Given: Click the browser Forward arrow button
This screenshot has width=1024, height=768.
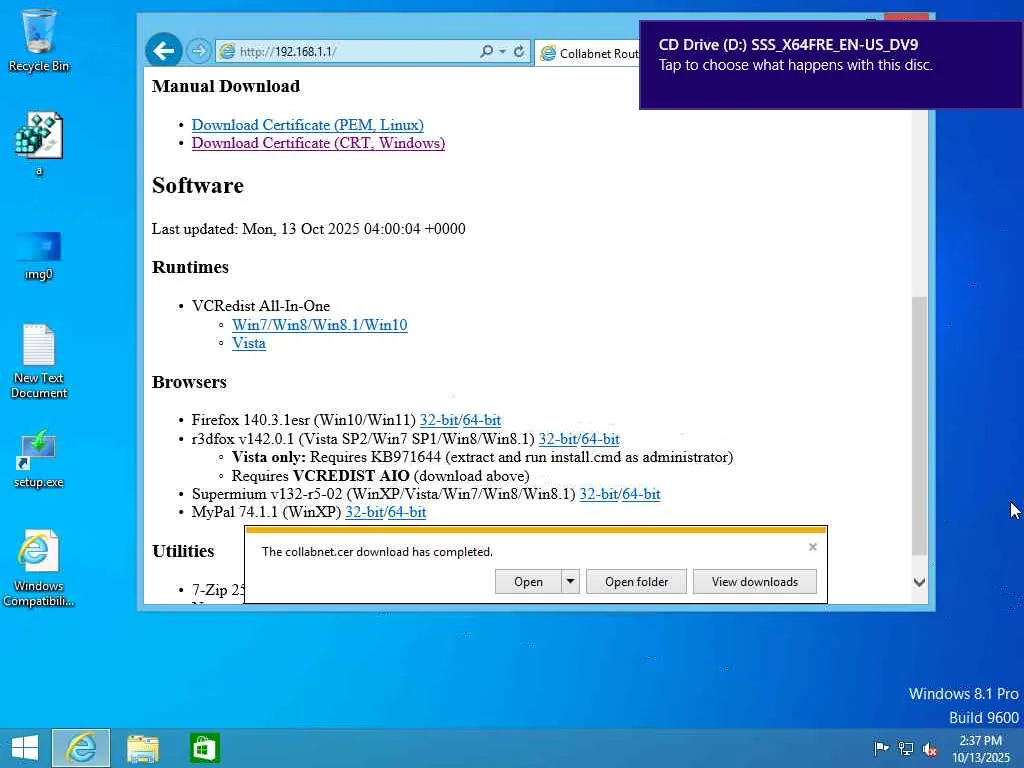Looking at the screenshot, I should point(199,51).
